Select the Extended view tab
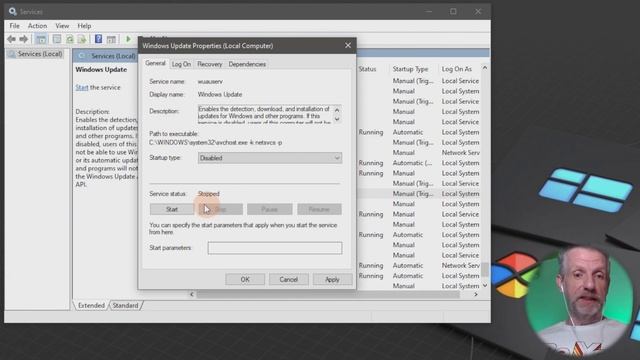 91,305
